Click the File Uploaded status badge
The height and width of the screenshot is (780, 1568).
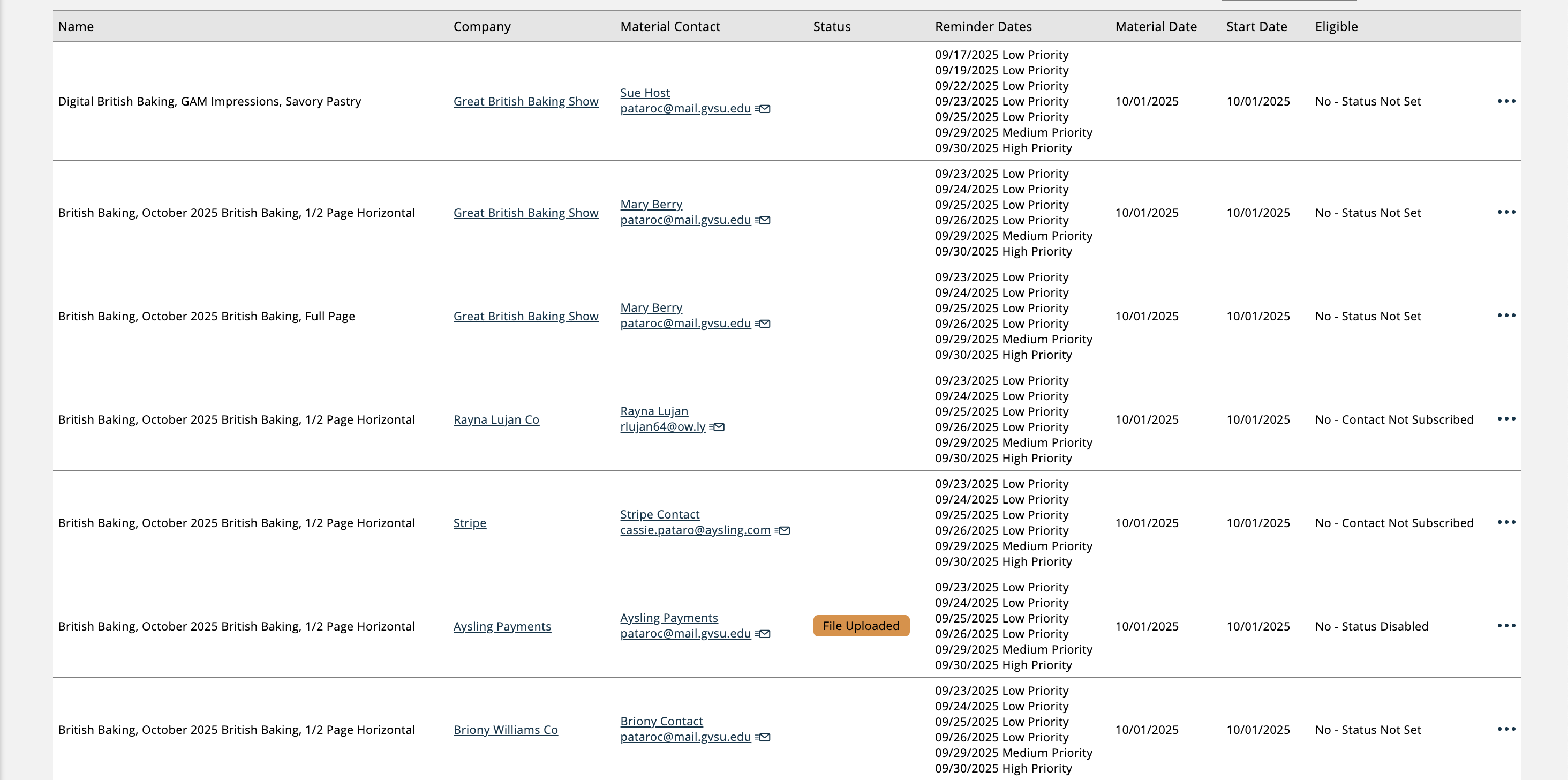[x=861, y=626]
